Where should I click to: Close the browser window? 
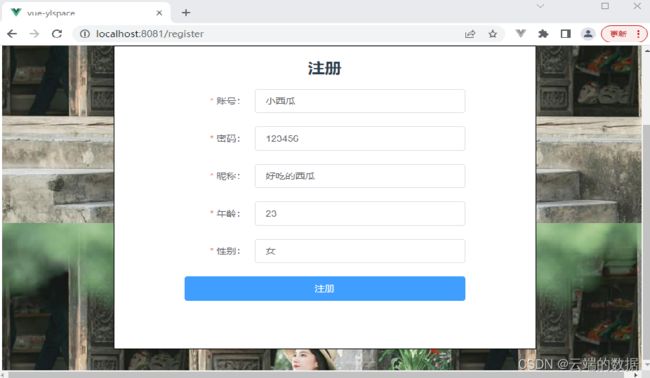638,6
